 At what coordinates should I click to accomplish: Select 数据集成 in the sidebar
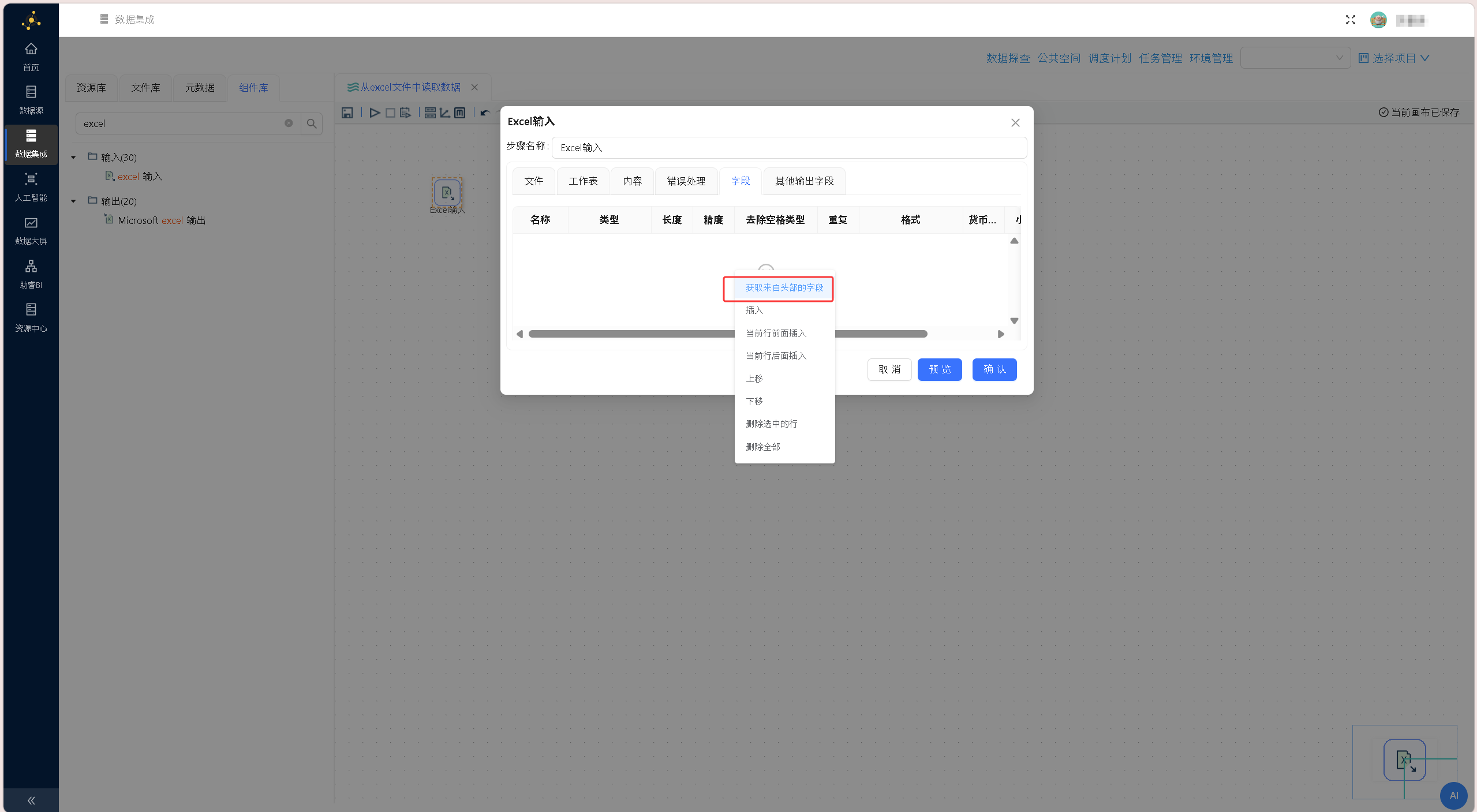click(31, 144)
